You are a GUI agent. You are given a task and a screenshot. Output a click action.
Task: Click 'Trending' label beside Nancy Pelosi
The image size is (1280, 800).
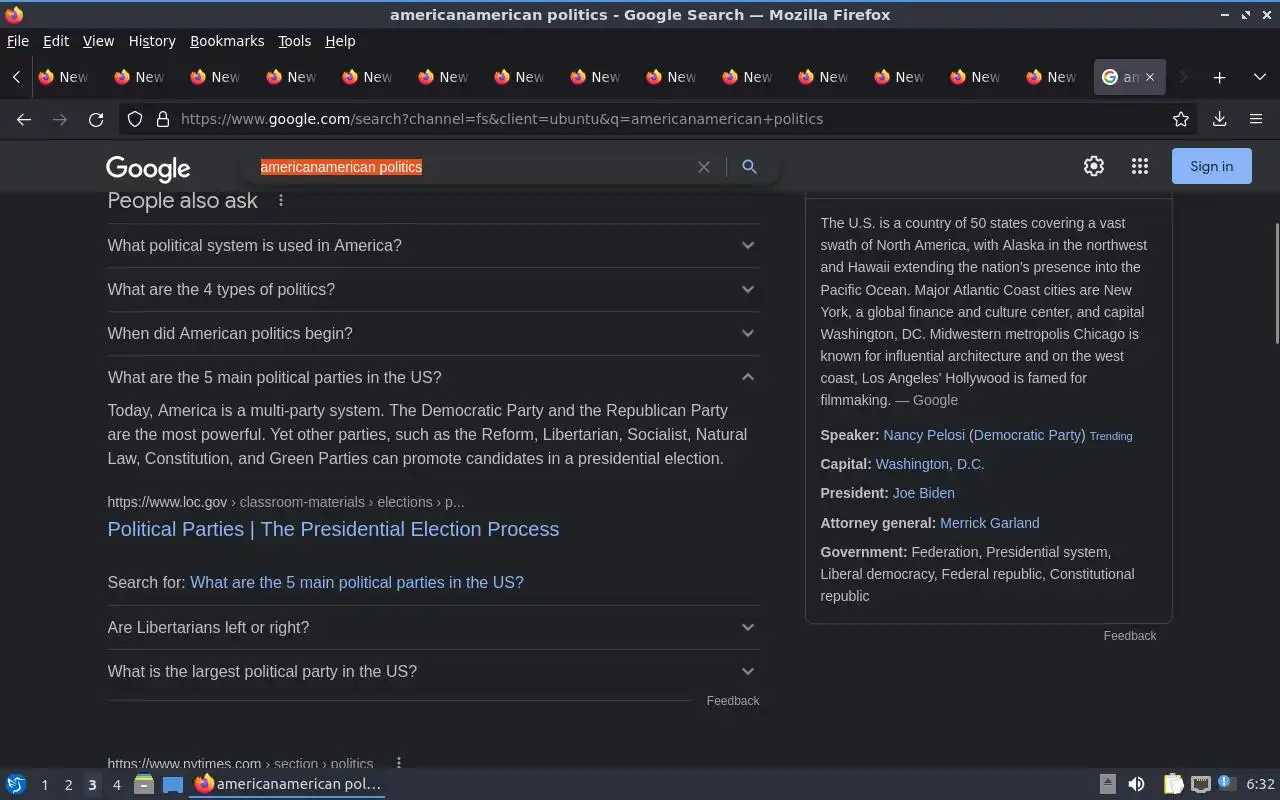pos(1111,436)
